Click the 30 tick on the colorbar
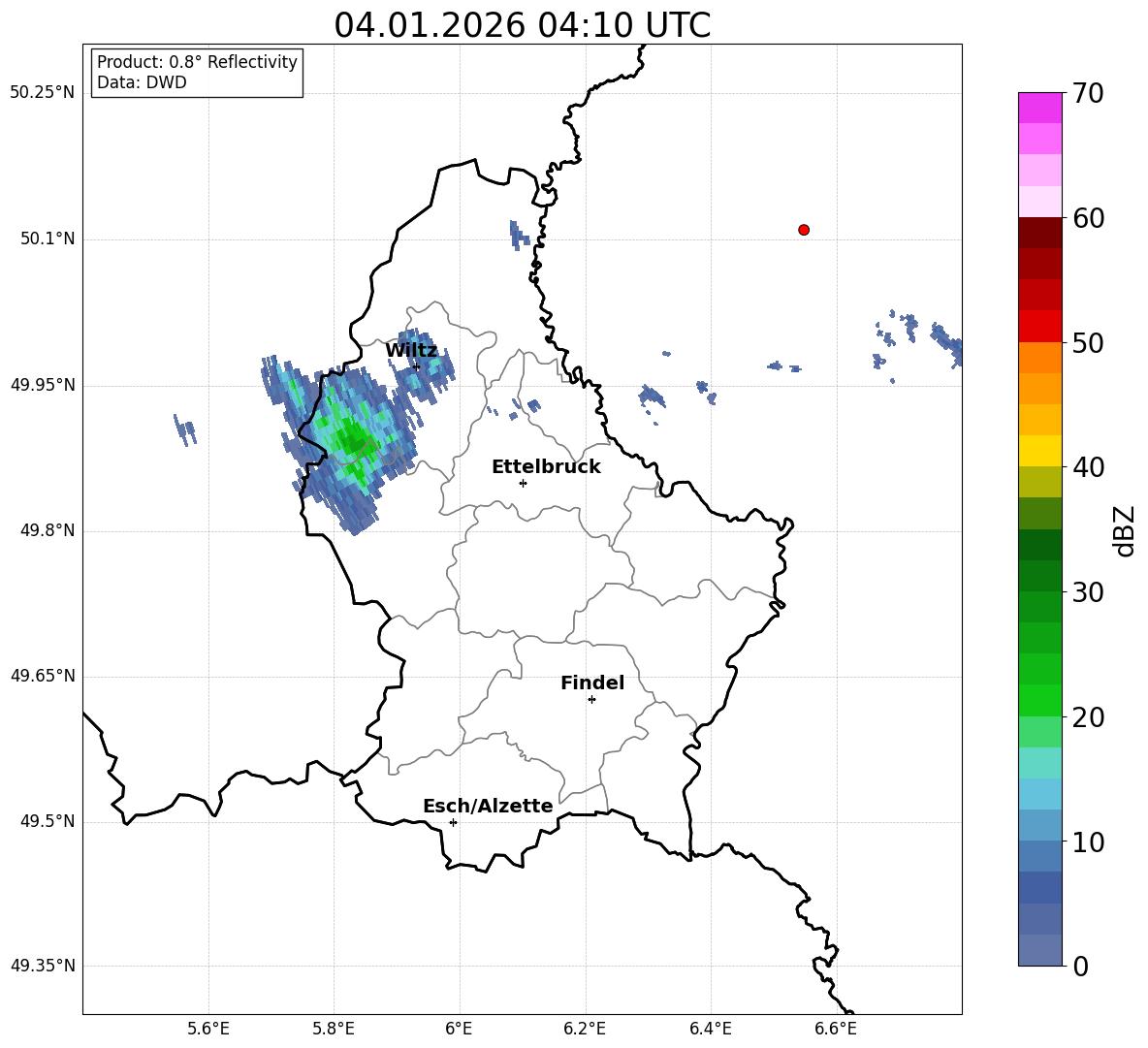Image resolution: width=1148 pixels, height=1048 pixels. 1087,592
